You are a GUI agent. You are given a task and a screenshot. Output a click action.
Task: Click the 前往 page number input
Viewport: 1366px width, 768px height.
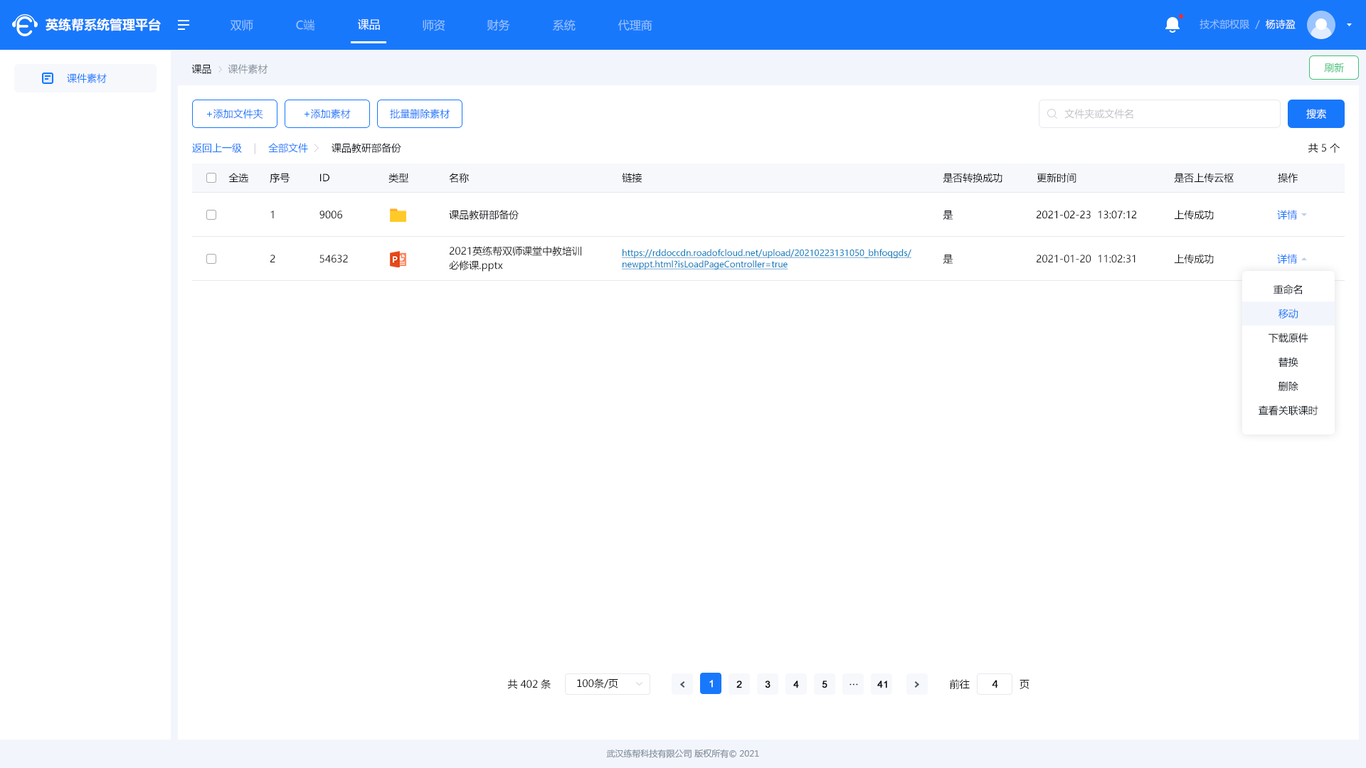click(994, 684)
